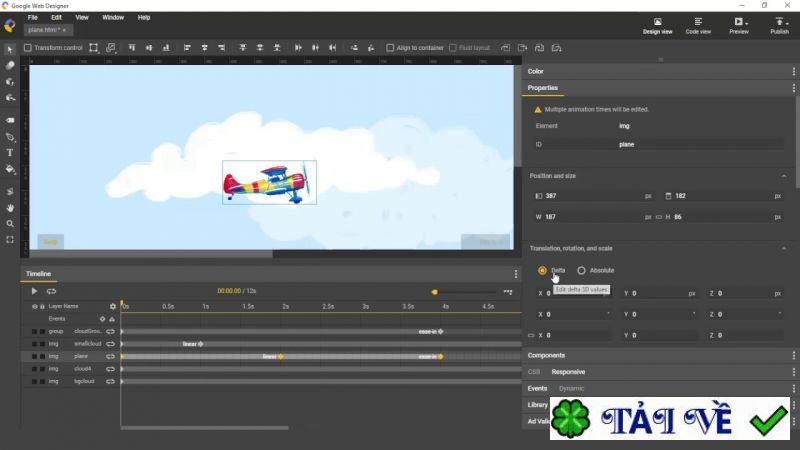800x450 pixels.
Task: Switch to Code view
Action: point(698,25)
